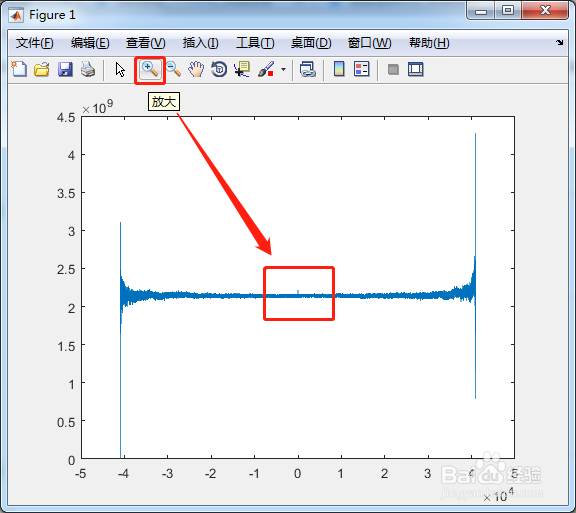The image size is (576, 513).
Task: Open the Brush color dropdown arrow
Action: click(x=283, y=69)
